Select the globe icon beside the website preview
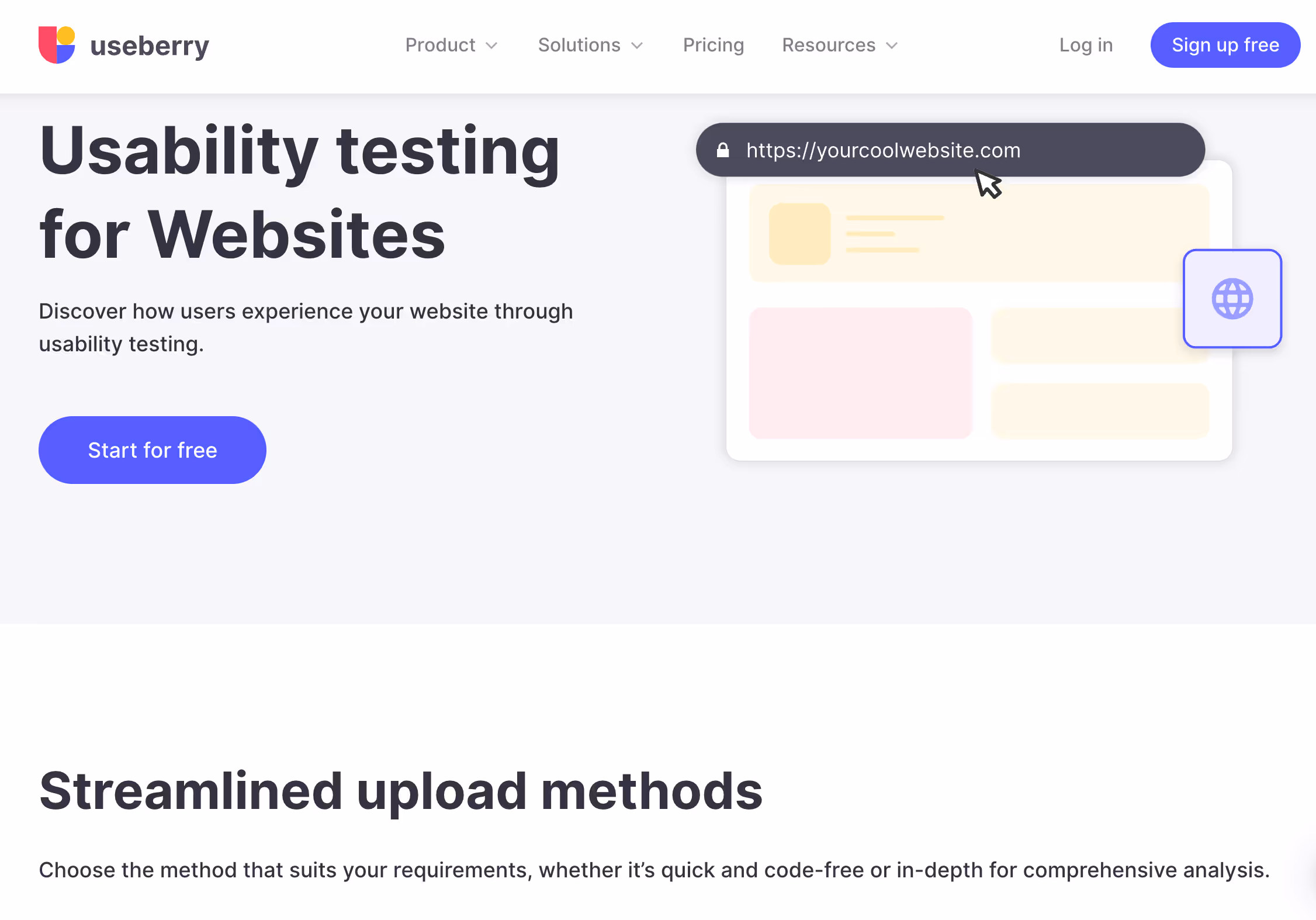Image resolution: width=1316 pixels, height=920 pixels. tap(1232, 299)
